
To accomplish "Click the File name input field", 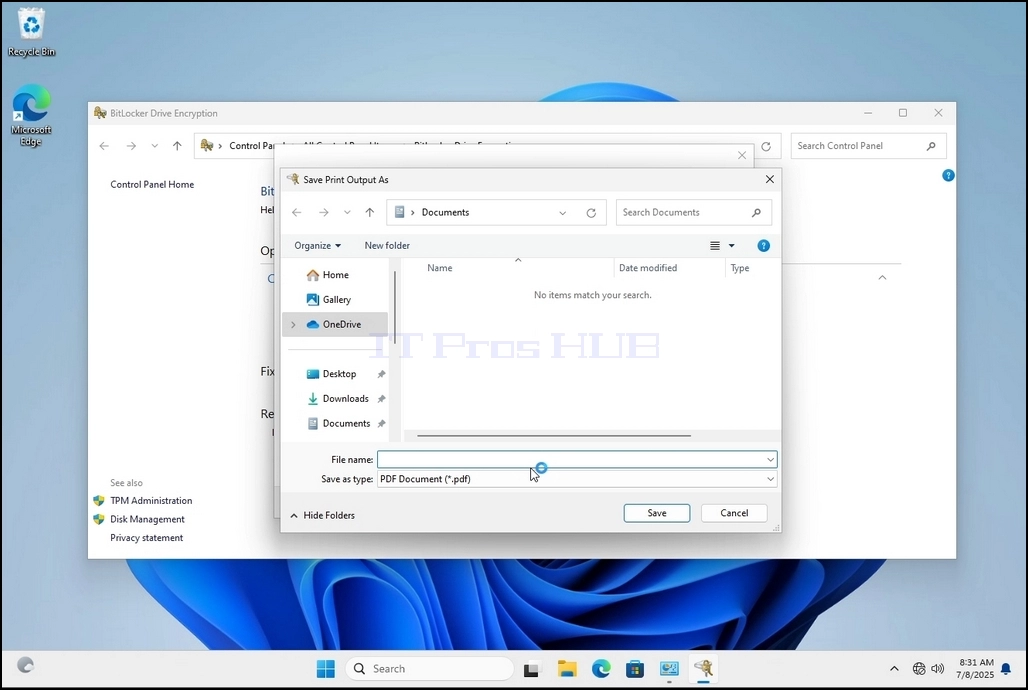I will tap(570, 460).
